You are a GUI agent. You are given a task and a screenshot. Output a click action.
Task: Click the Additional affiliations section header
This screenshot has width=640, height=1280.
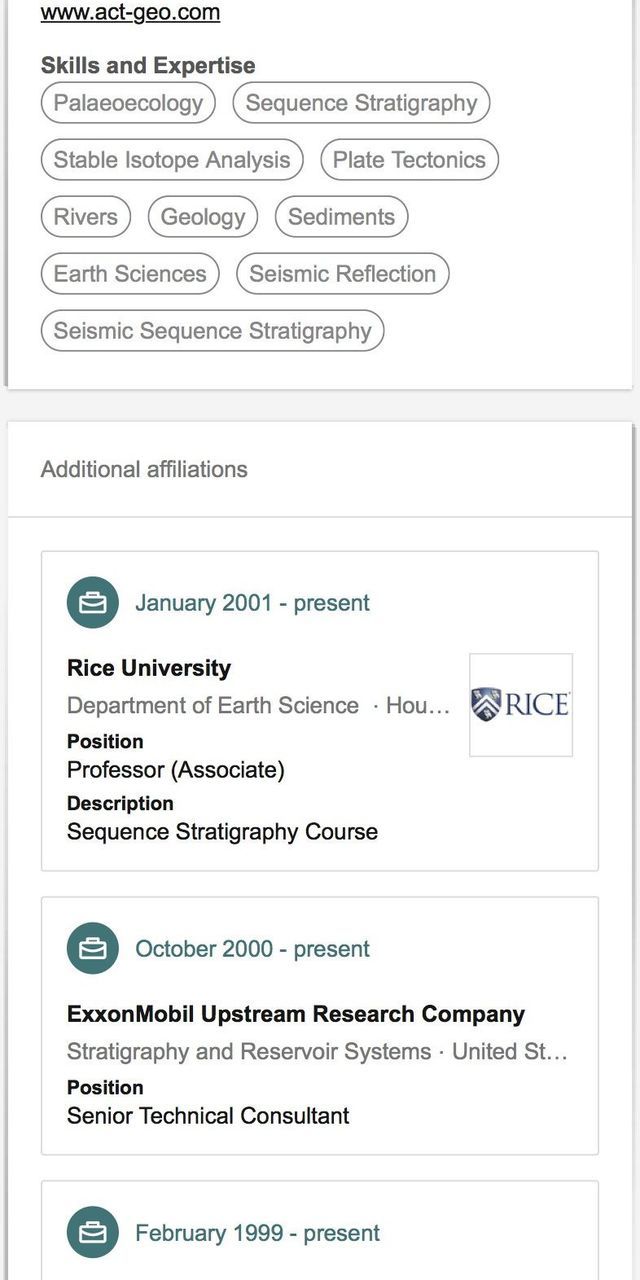[144, 469]
